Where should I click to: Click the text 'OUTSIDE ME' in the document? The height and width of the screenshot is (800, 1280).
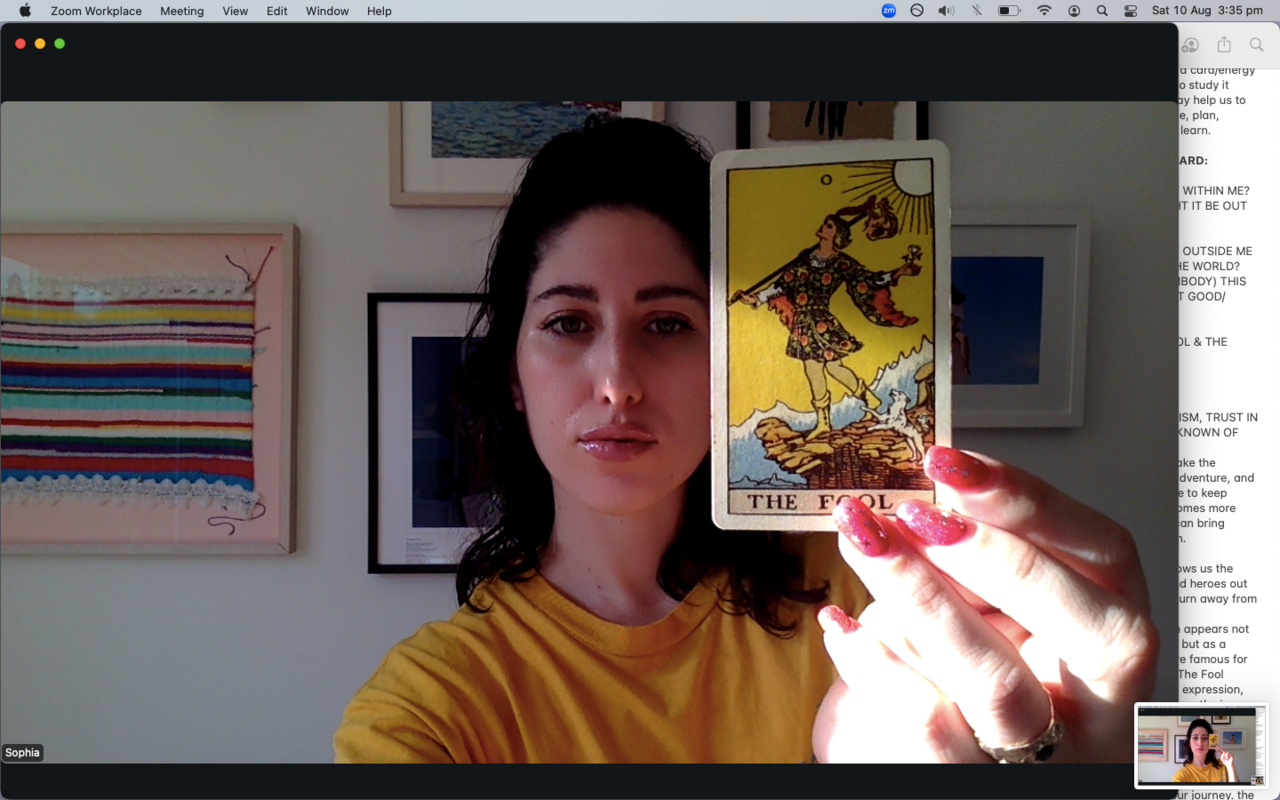pyautogui.click(x=1217, y=251)
